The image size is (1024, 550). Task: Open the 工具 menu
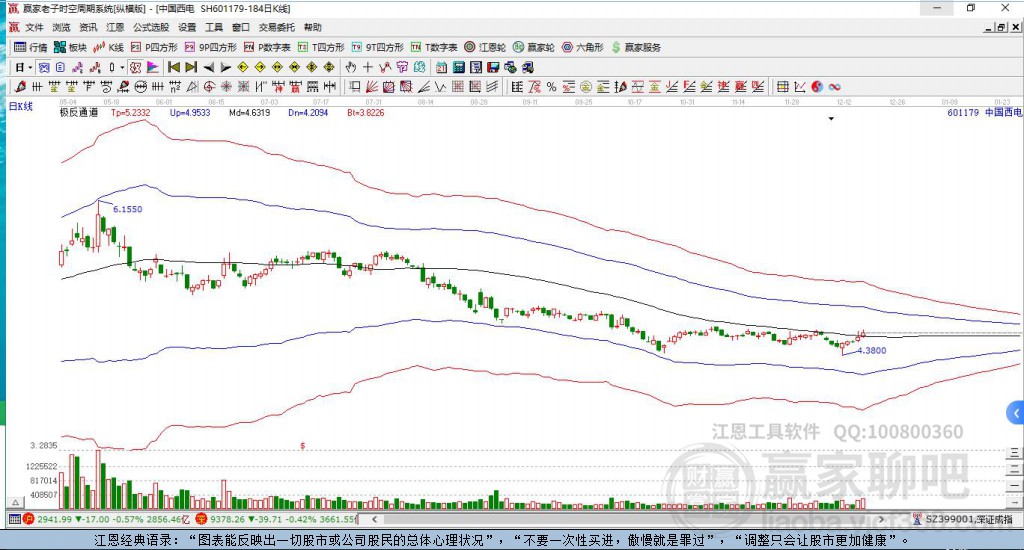pos(214,27)
